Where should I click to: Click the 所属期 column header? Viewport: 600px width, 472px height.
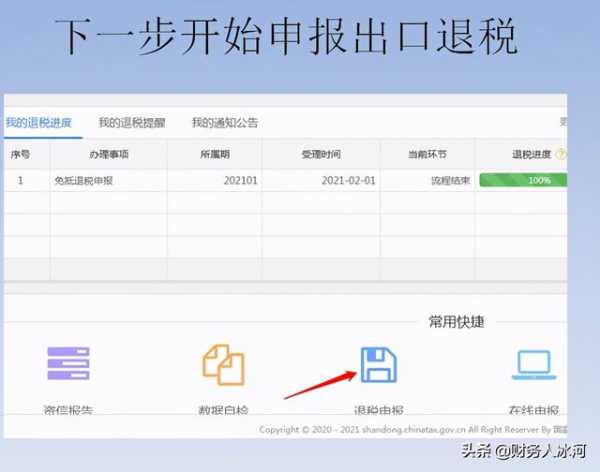[x=215, y=155]
